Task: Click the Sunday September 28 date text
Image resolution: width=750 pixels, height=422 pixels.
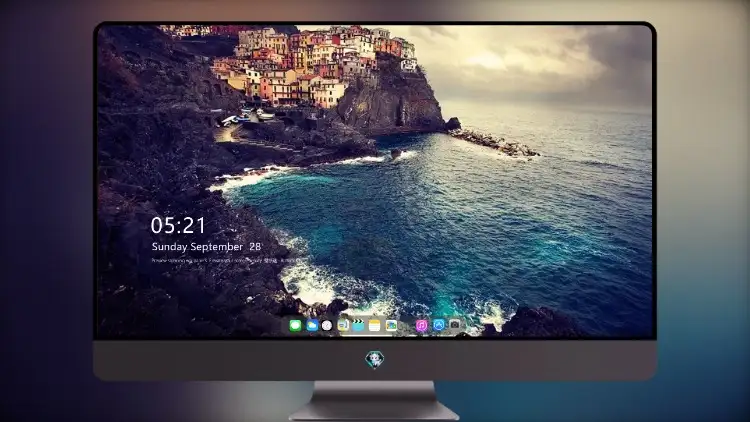Action: click(206, 246)
